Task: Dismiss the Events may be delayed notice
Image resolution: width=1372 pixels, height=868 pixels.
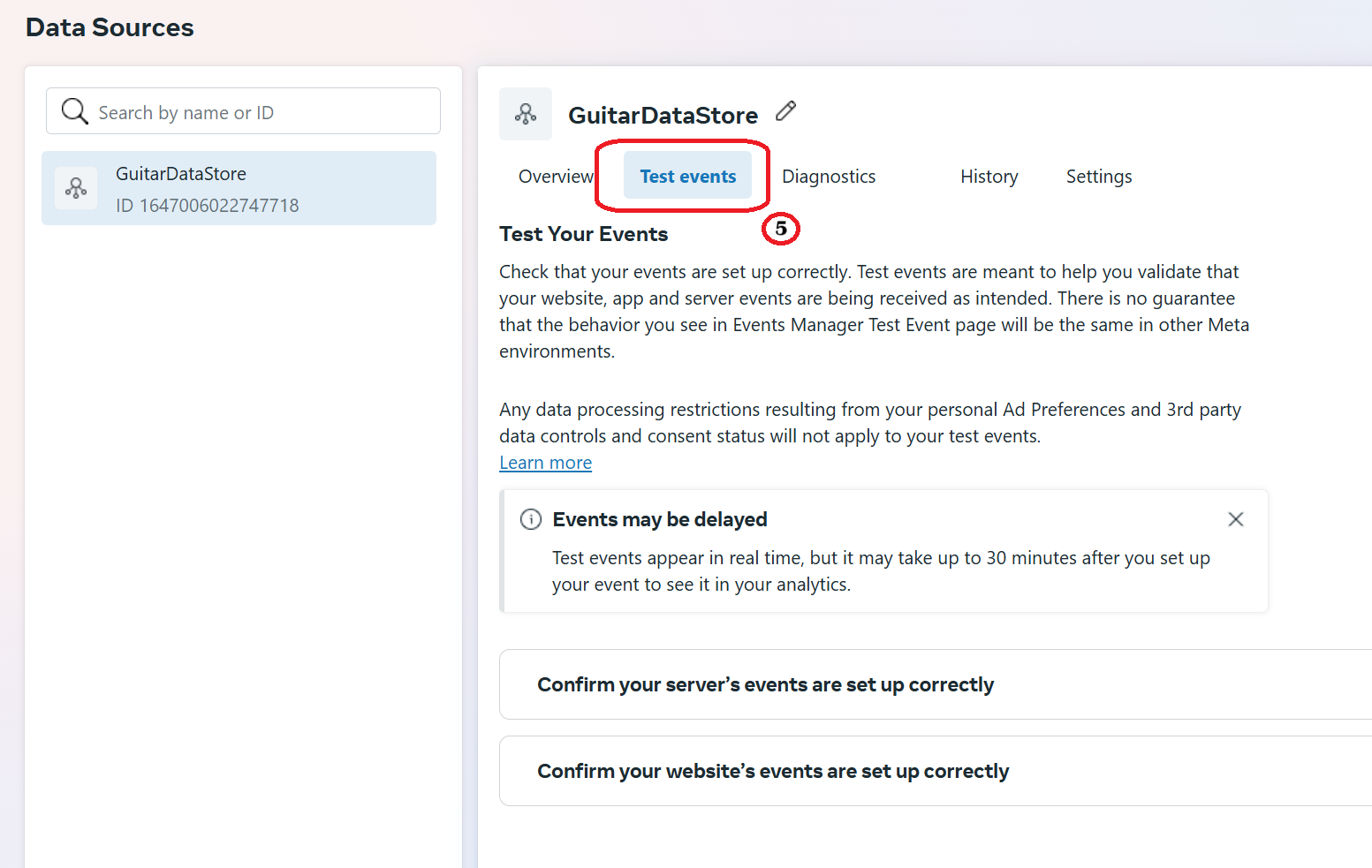Action: tap(1236, 519)
